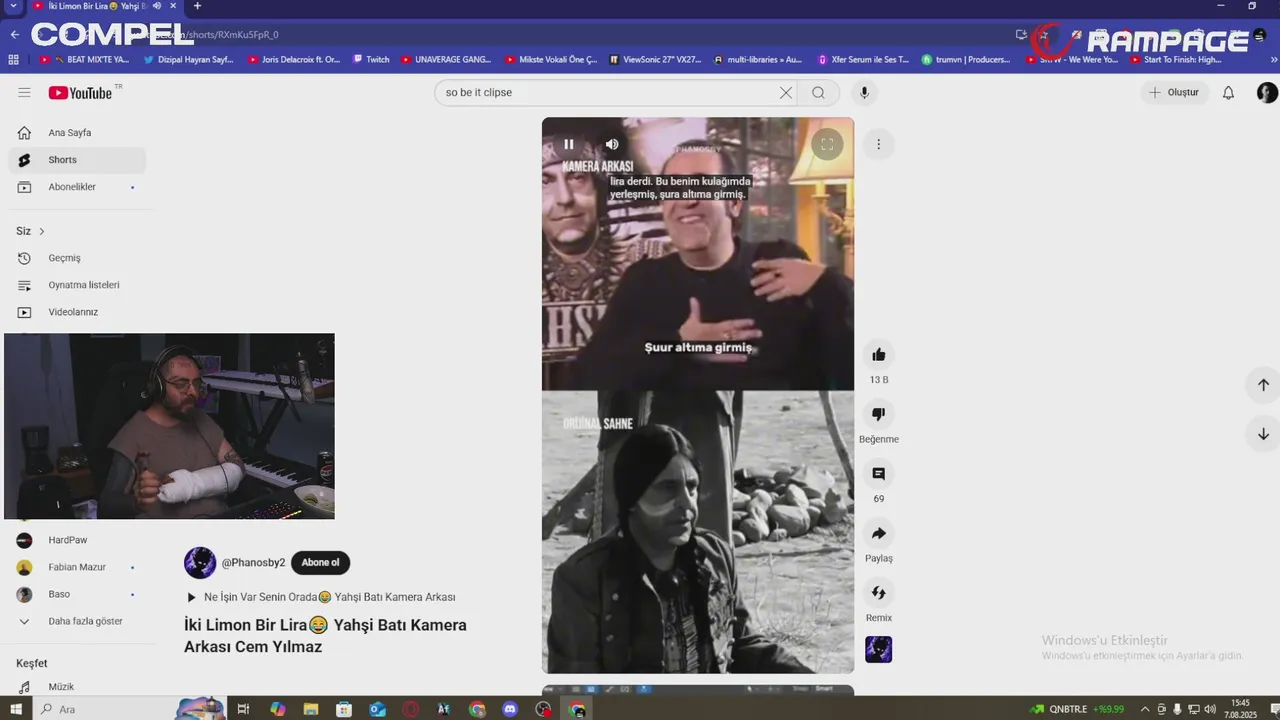Open the comments showing 69
Viewport: 1280px width, 720px height.
[878, 473]
